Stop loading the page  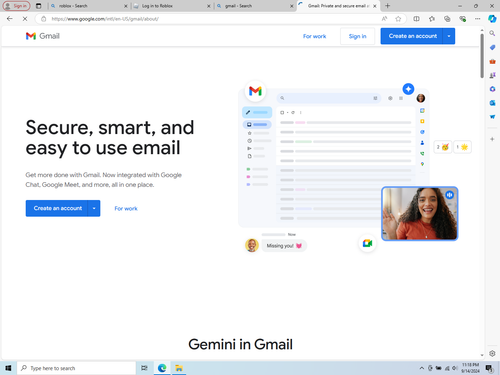tap(25, 19)
